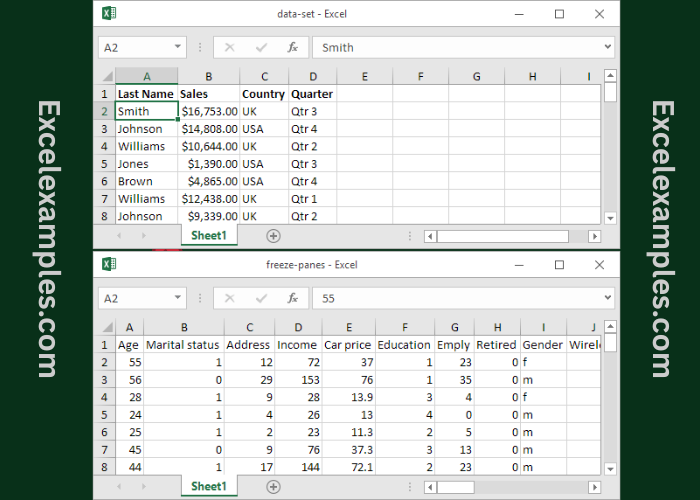The width and height of the screenshot is (700, 500).
Task: Select column E header above Car price
Action: pos(349,327)
